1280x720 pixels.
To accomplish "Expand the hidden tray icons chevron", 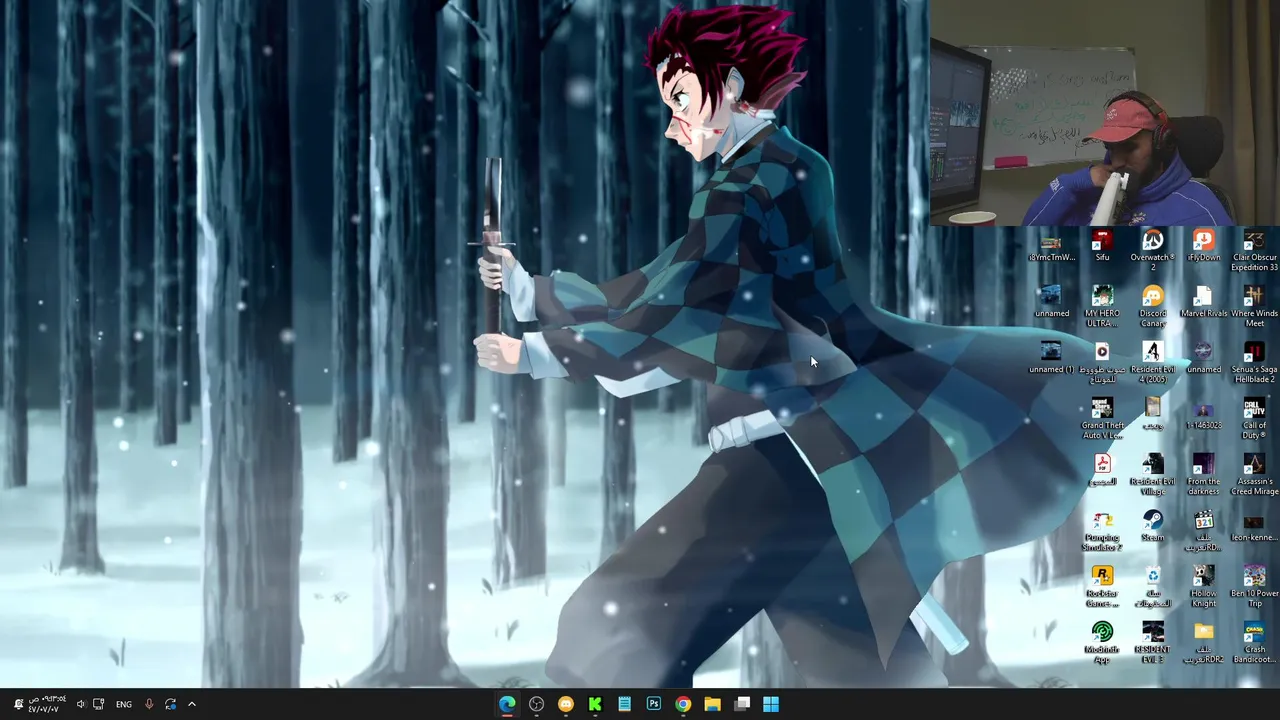I will tap(192, 704).
